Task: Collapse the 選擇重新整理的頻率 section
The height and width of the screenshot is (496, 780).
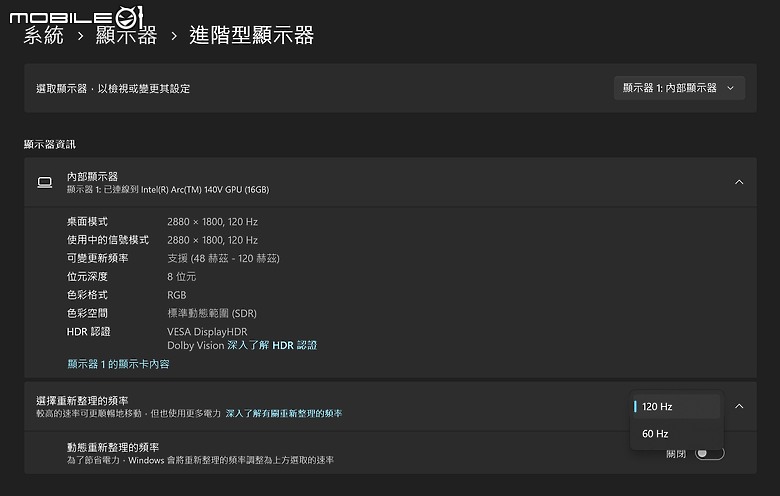Action: 739,406
